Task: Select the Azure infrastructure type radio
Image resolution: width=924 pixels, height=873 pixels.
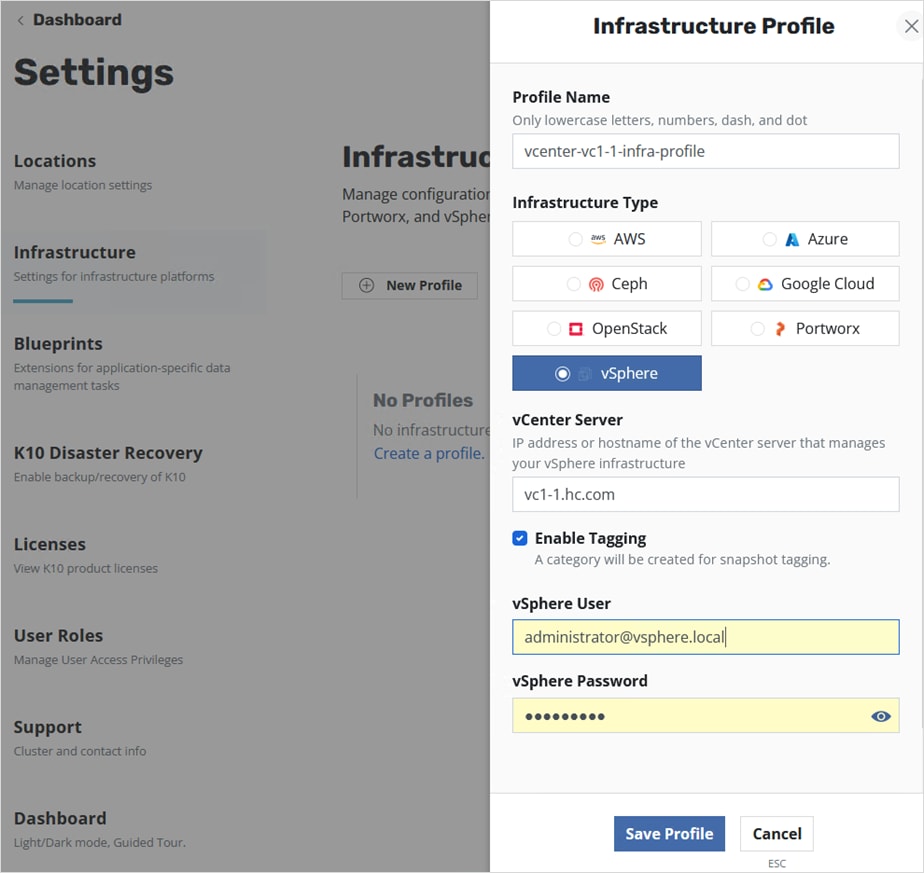Action: coord(769,239)
